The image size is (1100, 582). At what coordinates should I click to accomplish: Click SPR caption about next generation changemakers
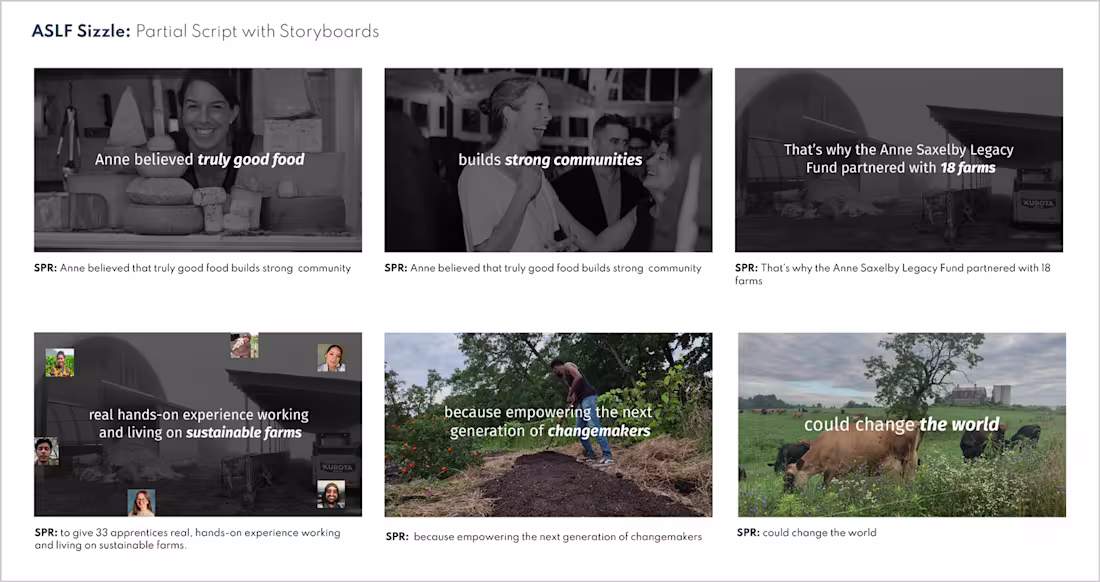544,536
